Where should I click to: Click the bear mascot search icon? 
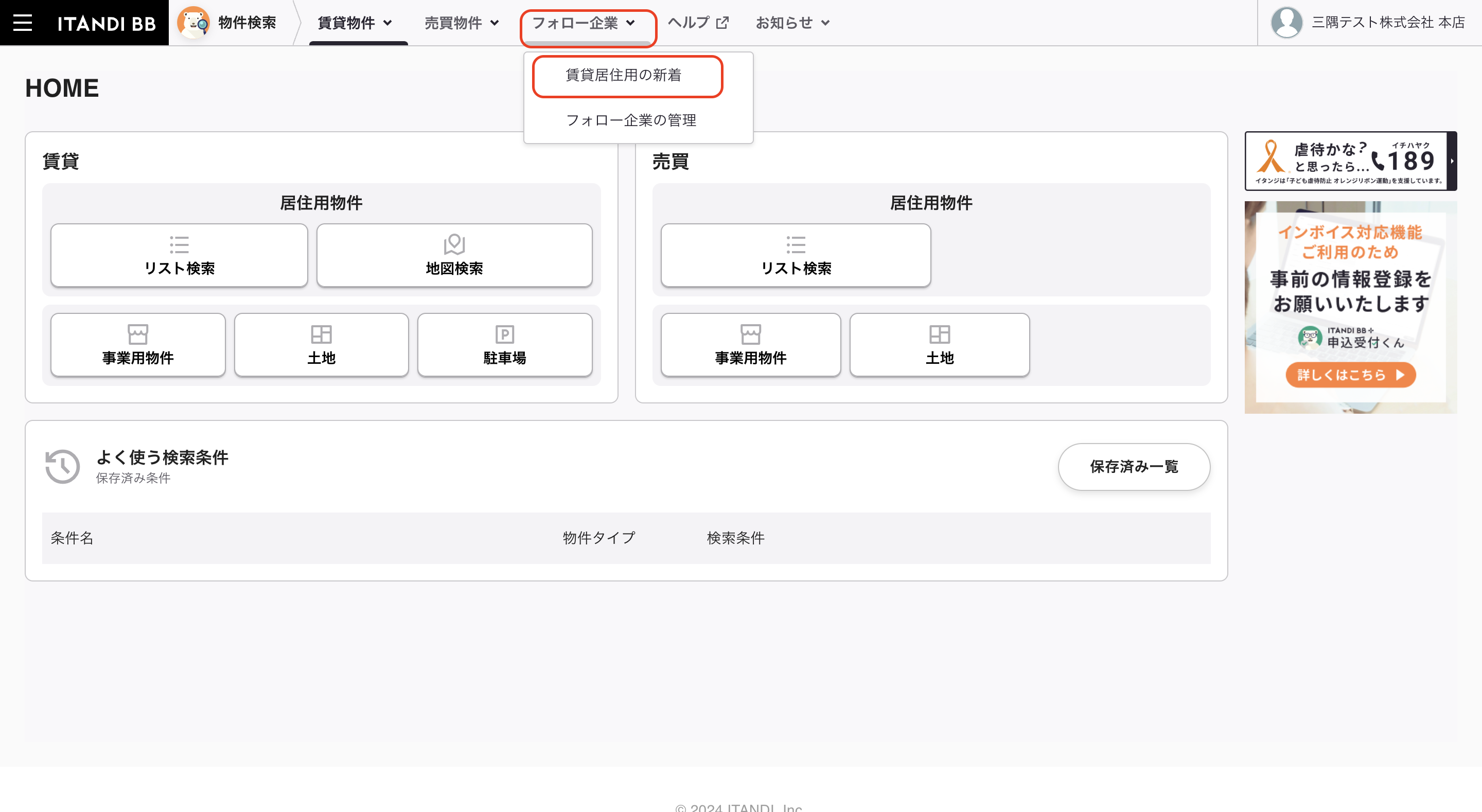point(193,23)
